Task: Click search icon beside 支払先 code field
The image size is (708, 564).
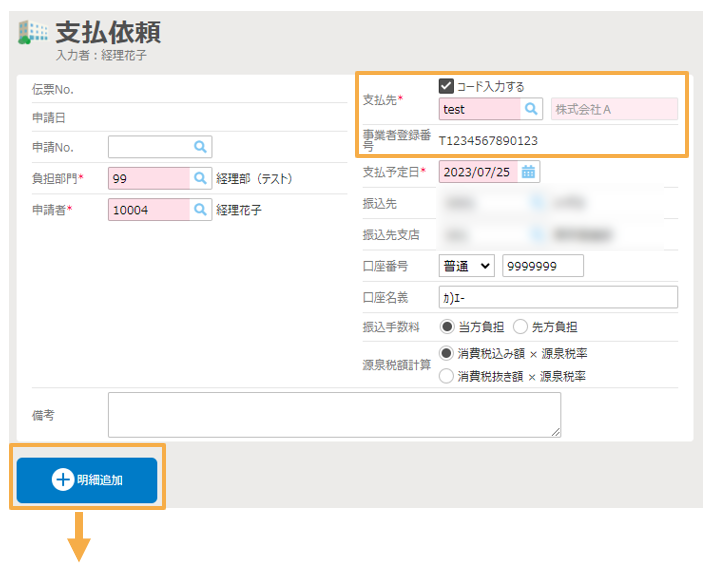Action: tap(532, 109)
